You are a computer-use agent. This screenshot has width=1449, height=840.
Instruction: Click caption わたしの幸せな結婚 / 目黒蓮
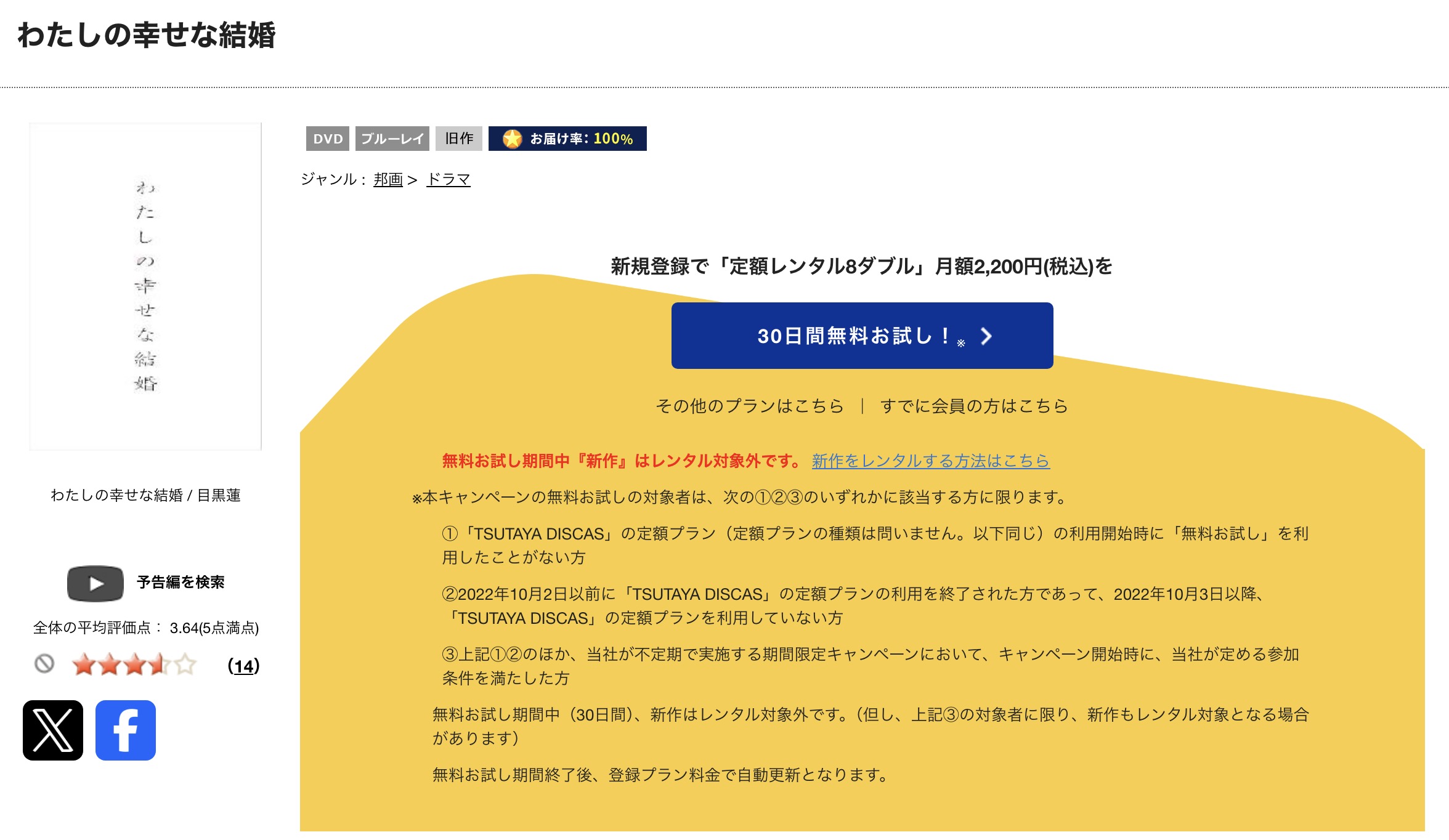tap(145, 495)
